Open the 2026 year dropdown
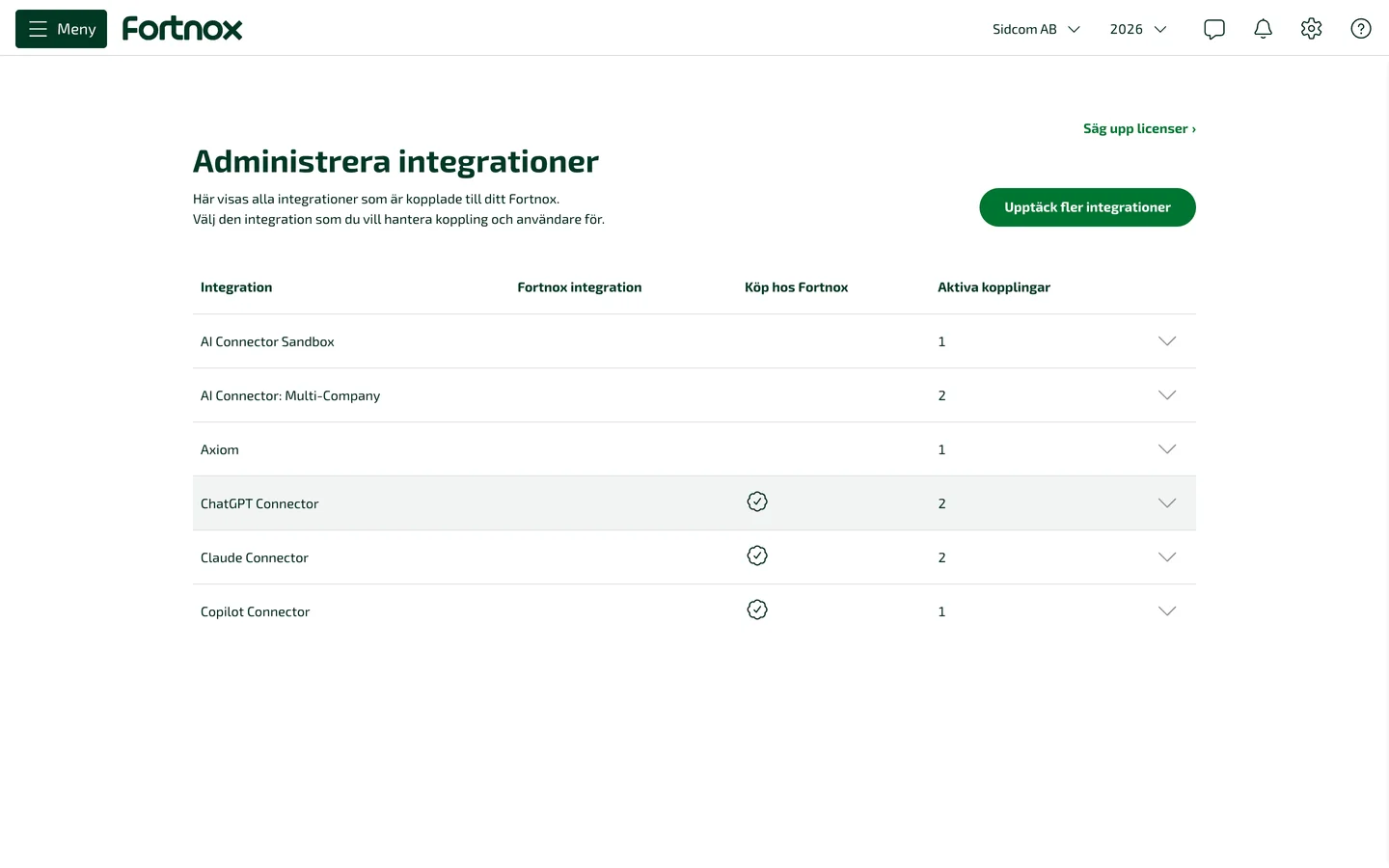 point(1138,29)
